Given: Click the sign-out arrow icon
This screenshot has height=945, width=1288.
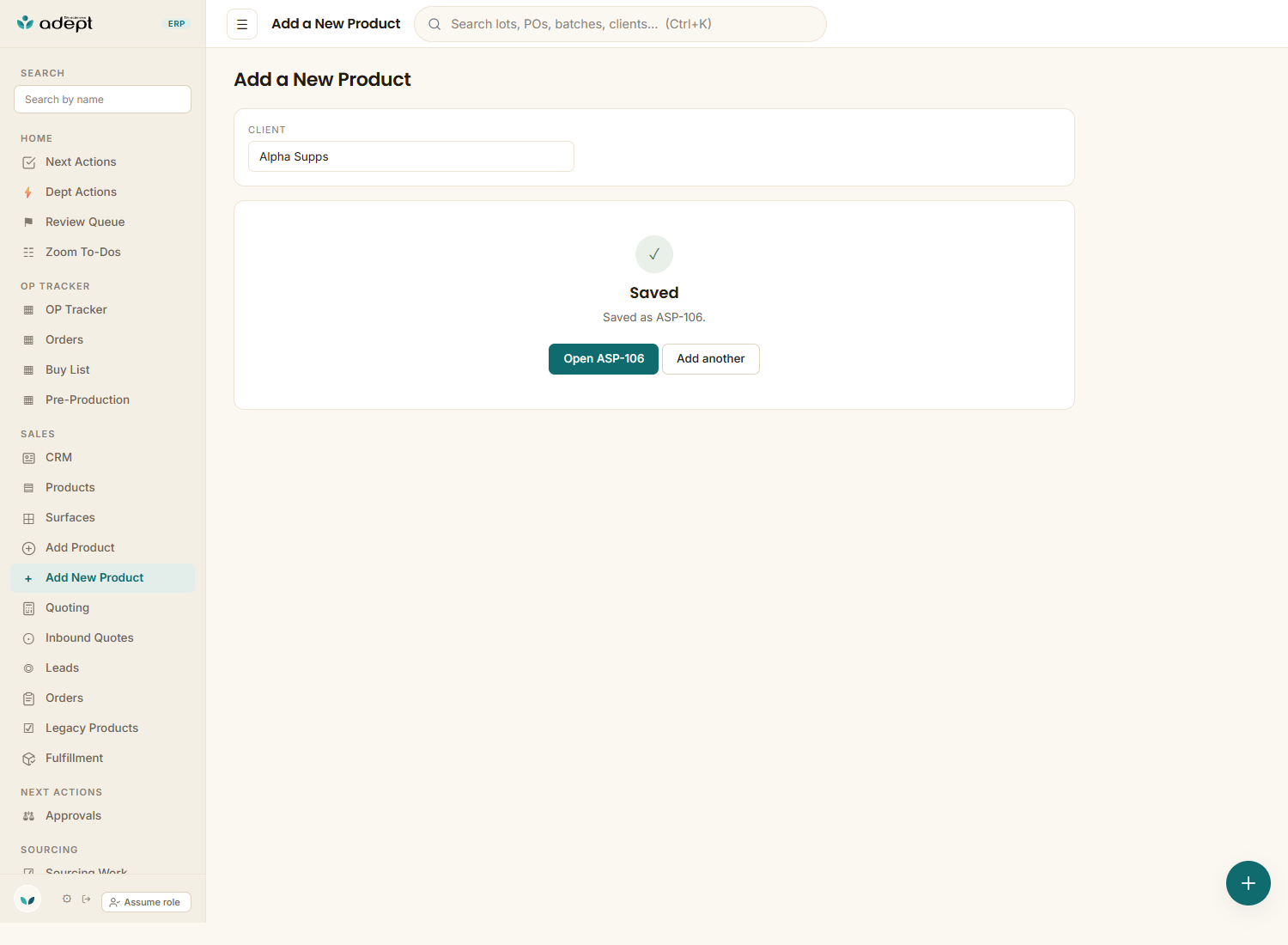Looking at the screenshot, I should tap(86, 899).
